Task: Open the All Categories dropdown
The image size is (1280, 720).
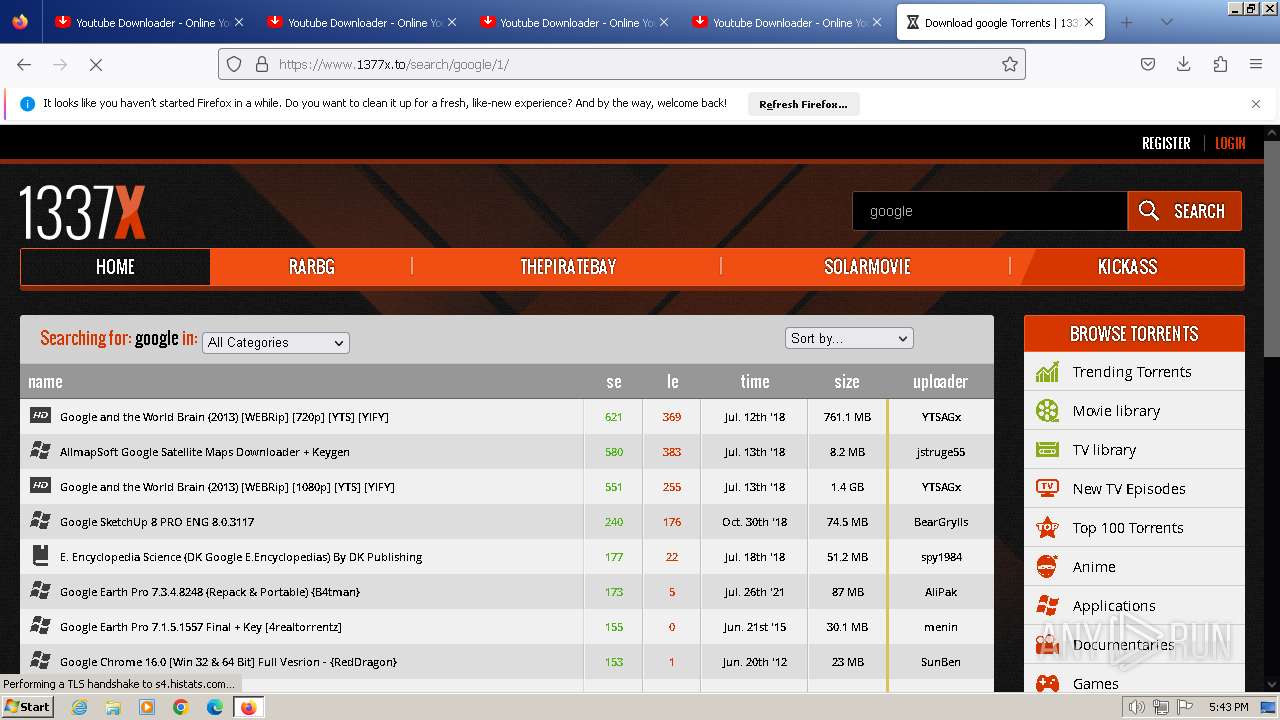Action: [x=276, y=342]
